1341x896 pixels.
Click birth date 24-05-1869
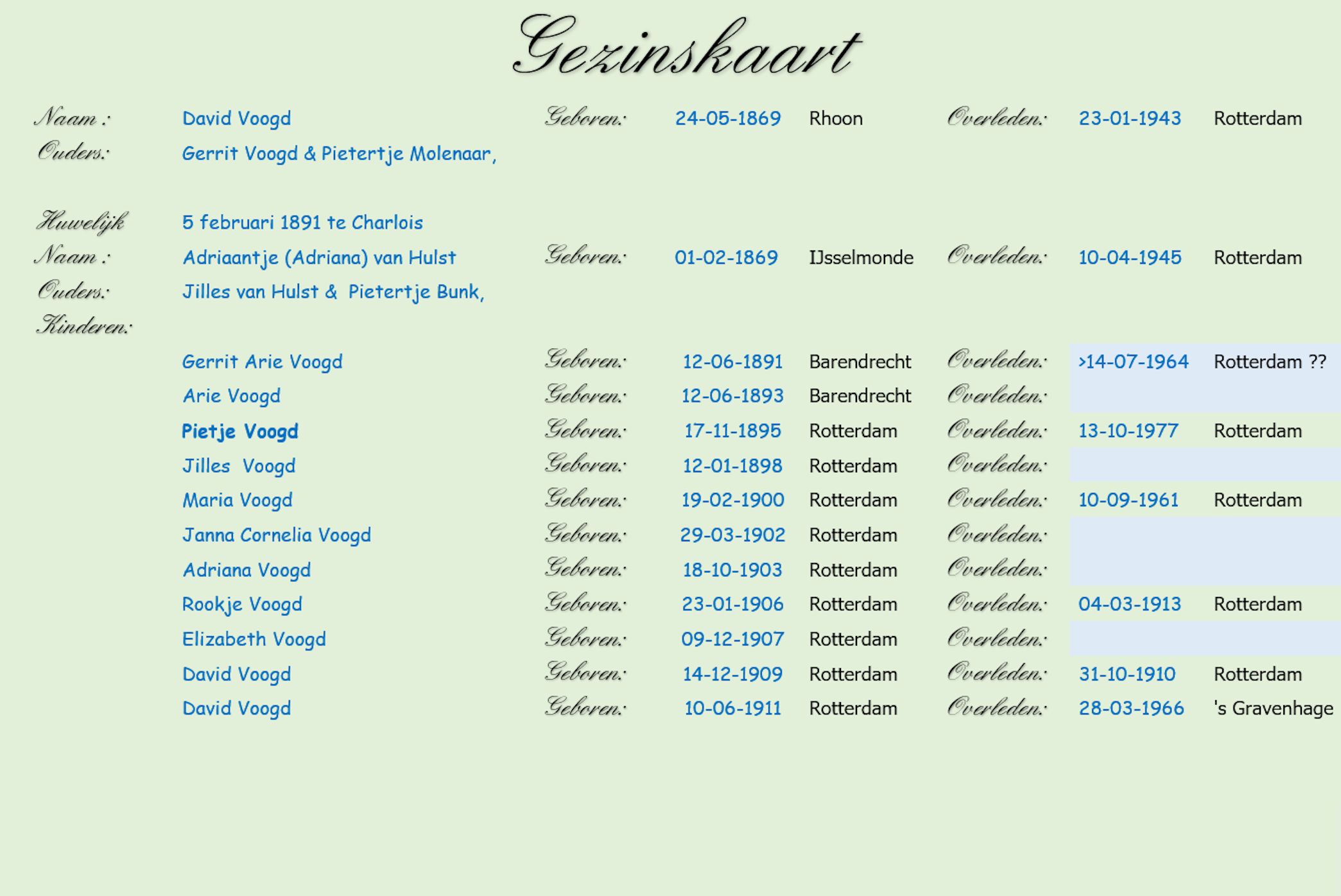tap(727, 118)
